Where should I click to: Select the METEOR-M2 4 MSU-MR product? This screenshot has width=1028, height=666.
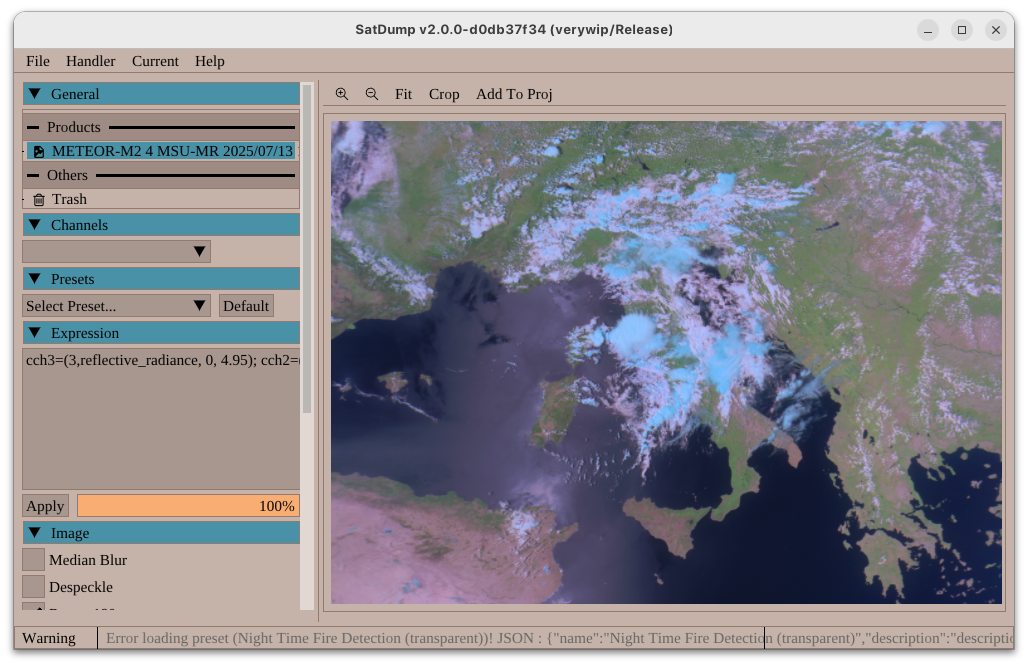pyautogui.click(x=172, y=151)
